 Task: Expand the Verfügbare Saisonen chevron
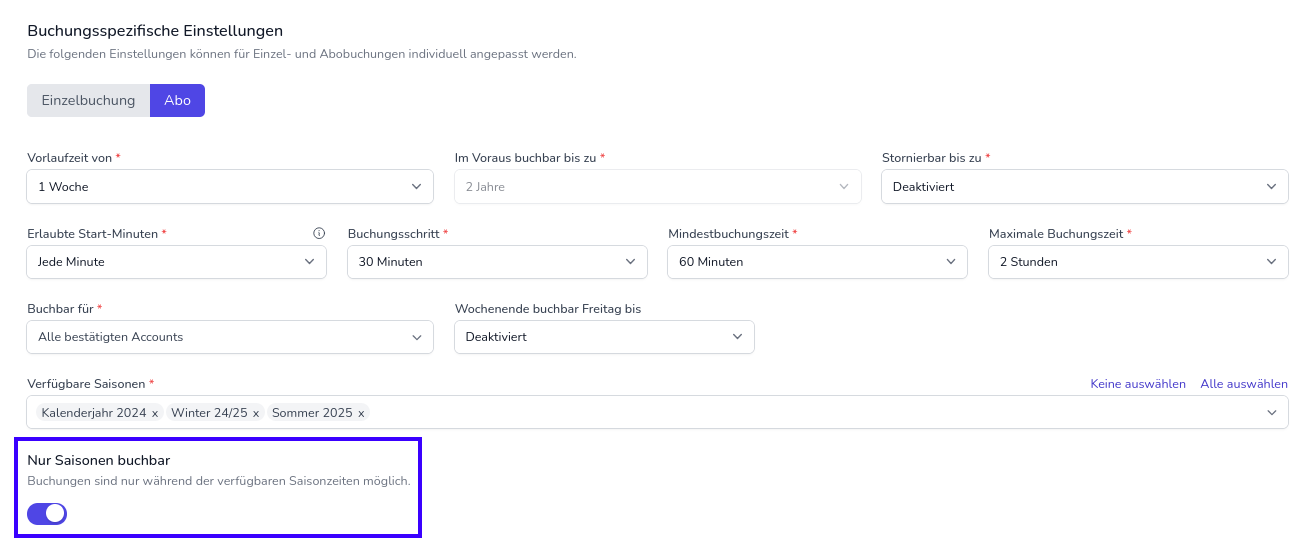click(x=1272, y=413)
